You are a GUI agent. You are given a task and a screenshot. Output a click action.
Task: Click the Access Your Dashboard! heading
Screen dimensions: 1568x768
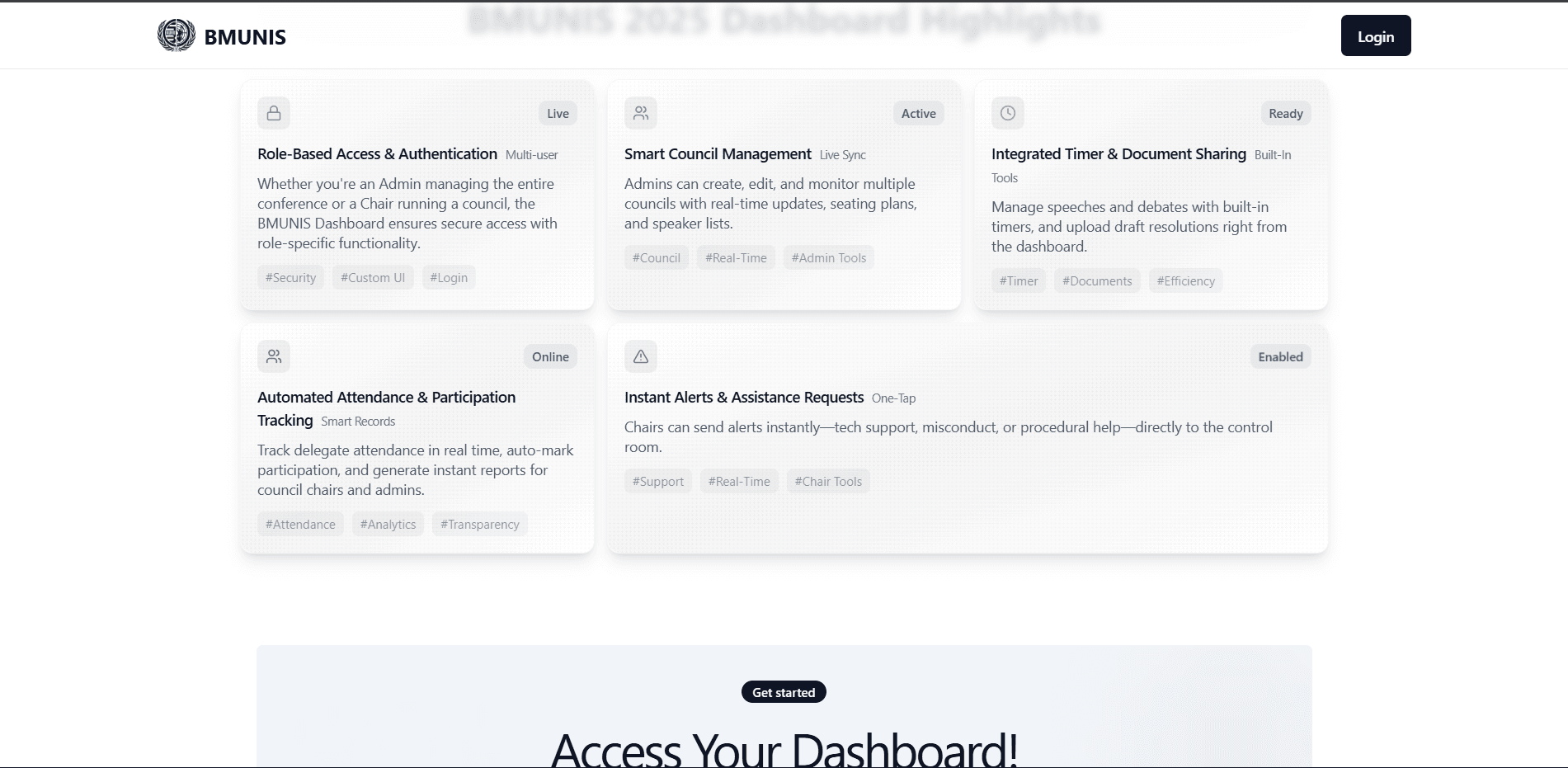784,749
